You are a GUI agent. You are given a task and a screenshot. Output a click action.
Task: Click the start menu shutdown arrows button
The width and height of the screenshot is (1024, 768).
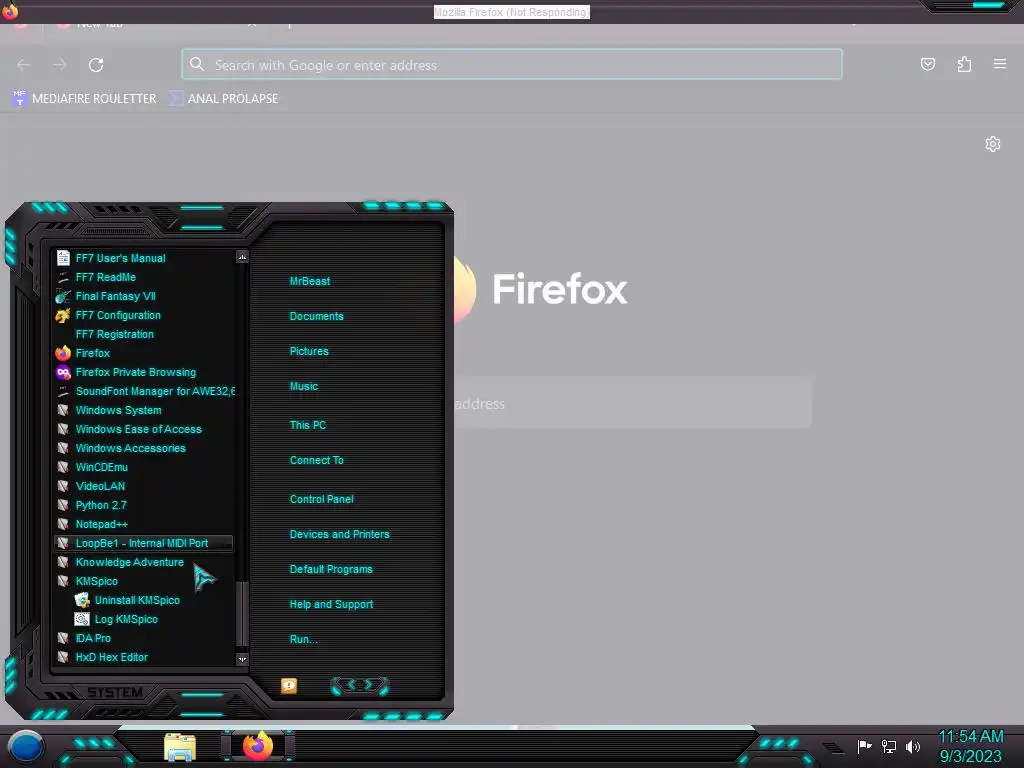[360, 685]
